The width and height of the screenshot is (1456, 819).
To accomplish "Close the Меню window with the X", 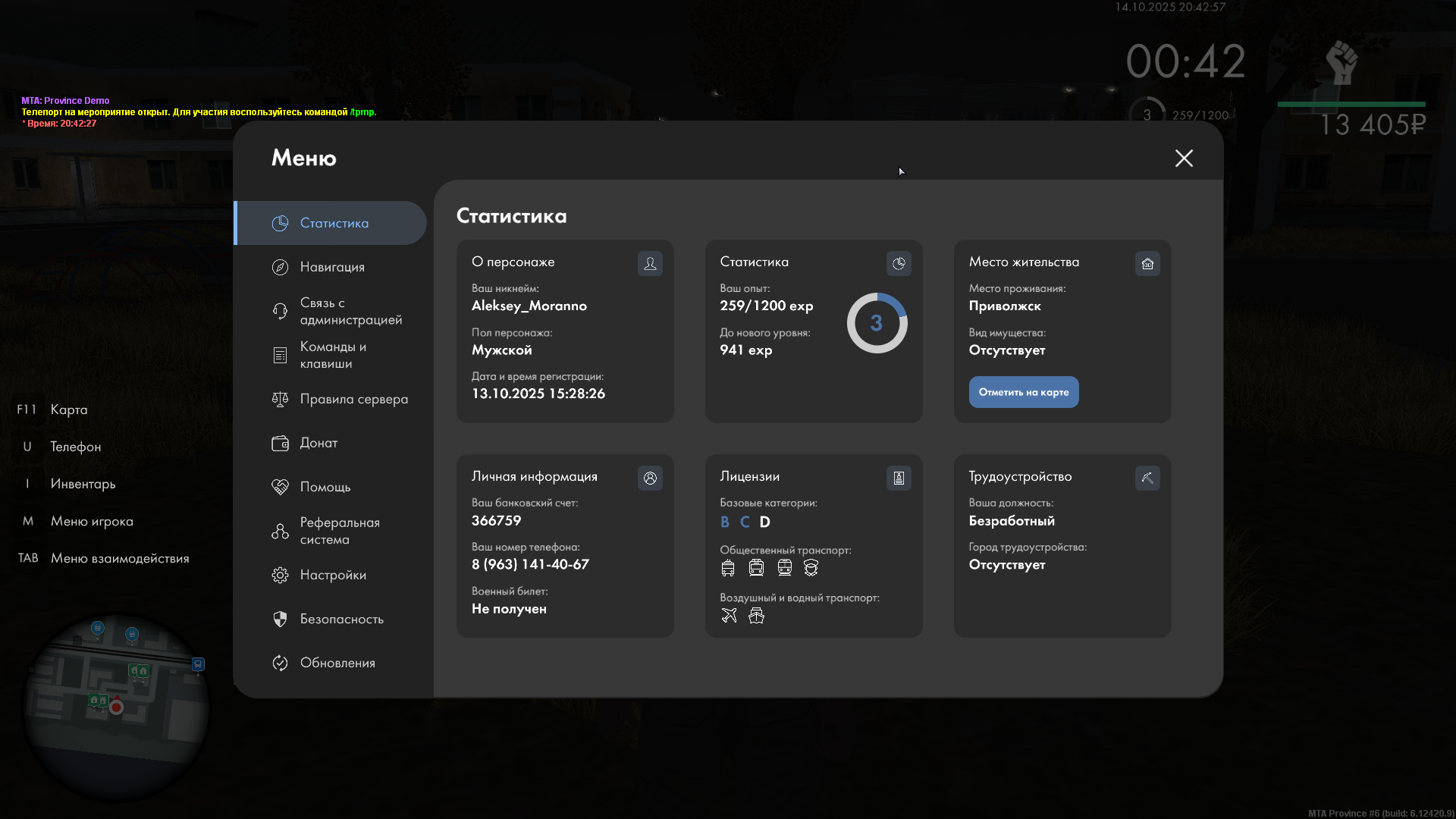I will click(x=1184, y=158).
